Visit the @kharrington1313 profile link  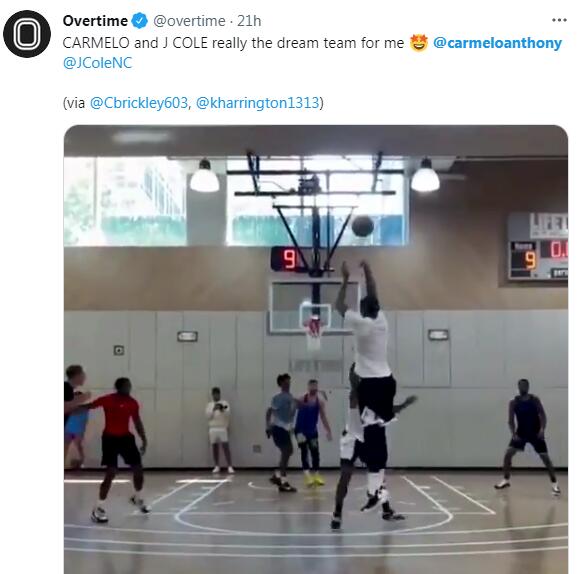257,103
